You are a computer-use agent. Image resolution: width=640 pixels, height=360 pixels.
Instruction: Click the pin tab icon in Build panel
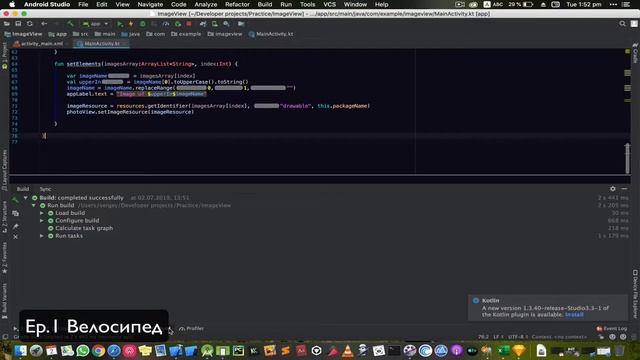(x=16, y=226)
